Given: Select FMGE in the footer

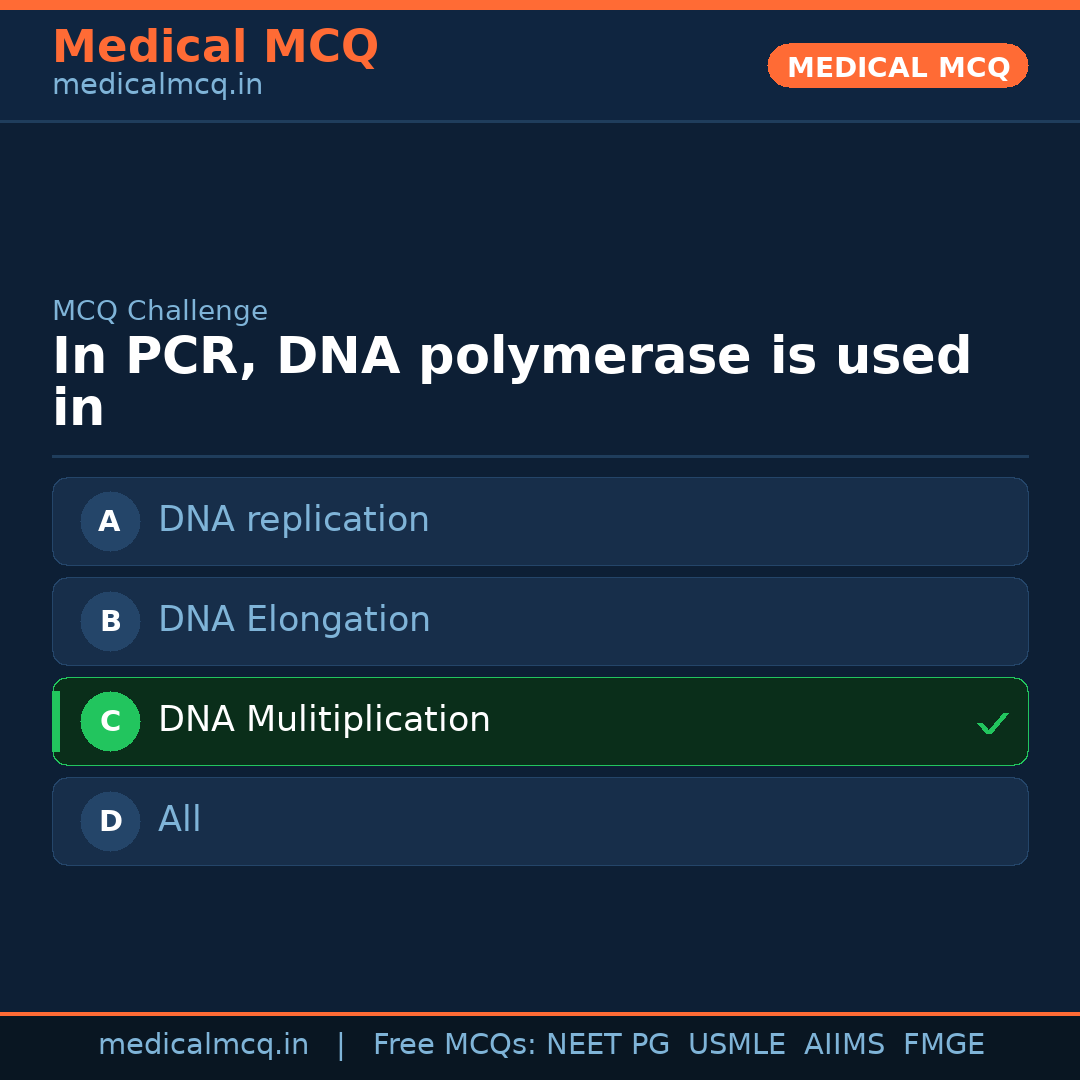Looking at the screenshot, I should coord(943,1045).
